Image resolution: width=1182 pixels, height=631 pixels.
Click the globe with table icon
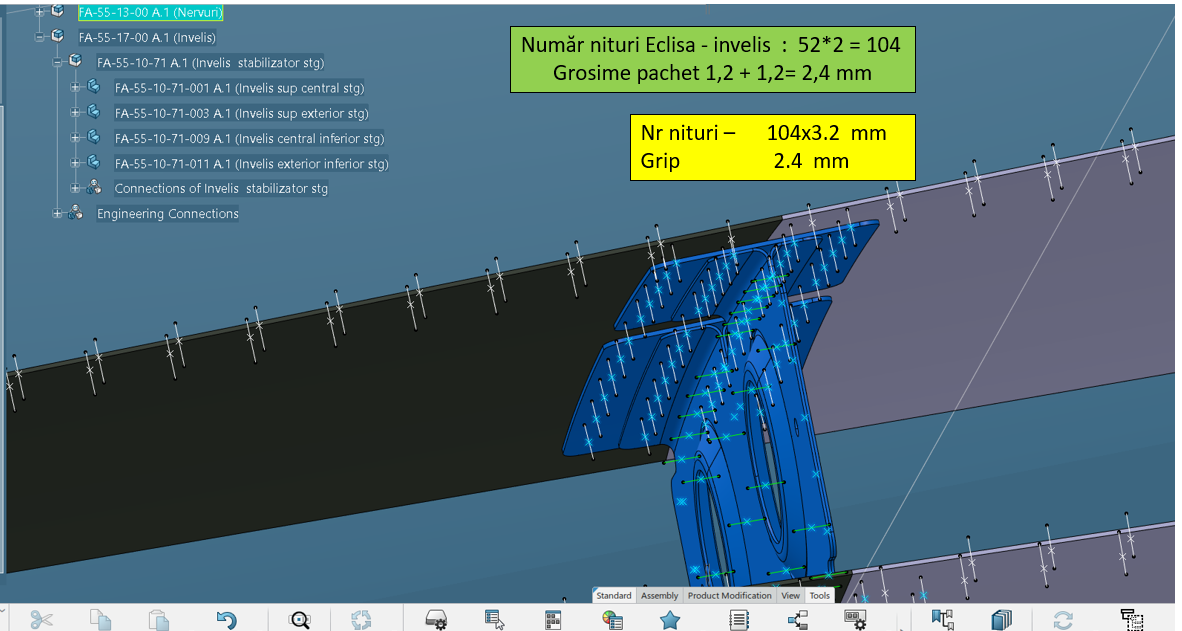coord(613,620)
